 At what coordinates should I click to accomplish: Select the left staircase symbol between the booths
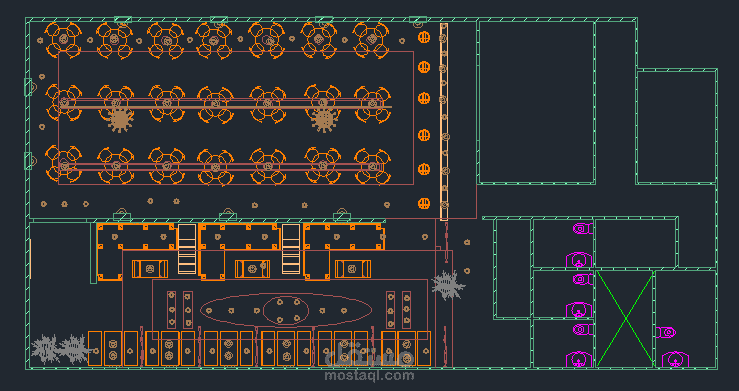pos(187,249)
